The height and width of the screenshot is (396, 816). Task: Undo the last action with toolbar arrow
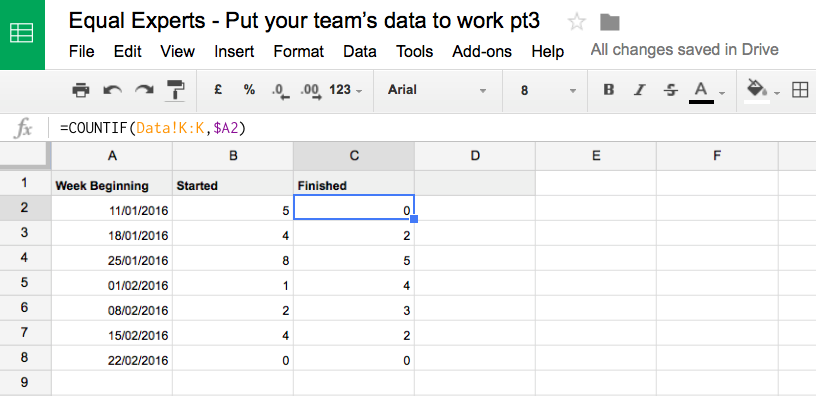(x=112, y=90)
